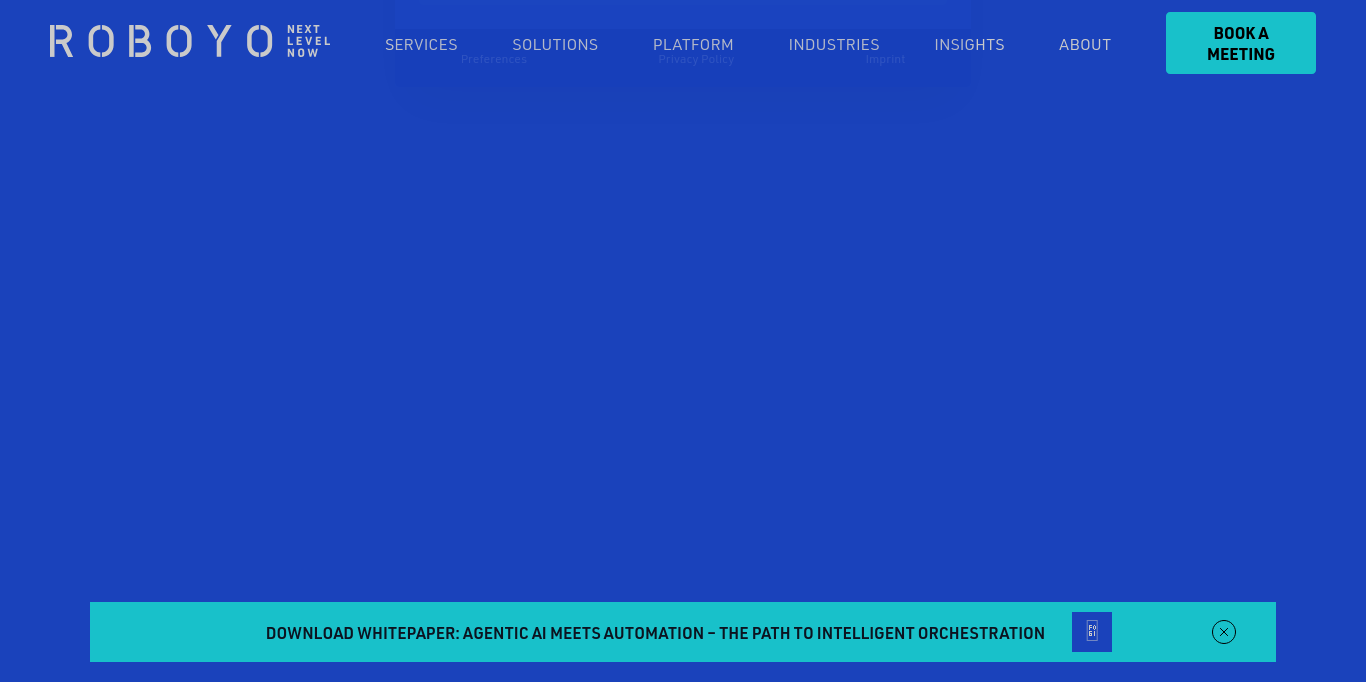Open the Services menu
The image size is (1366, 682).
[421, 45]
